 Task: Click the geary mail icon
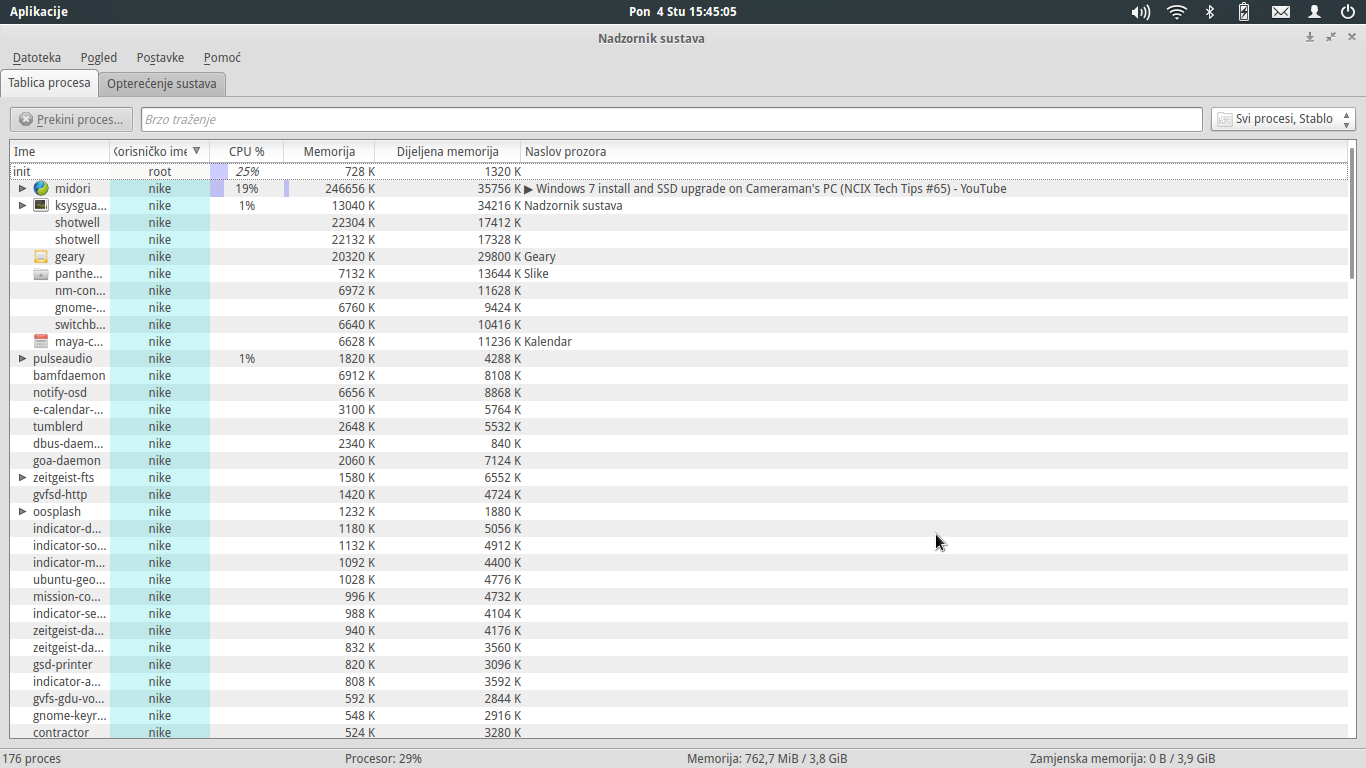pyautogui.click(x=41, y=257)
